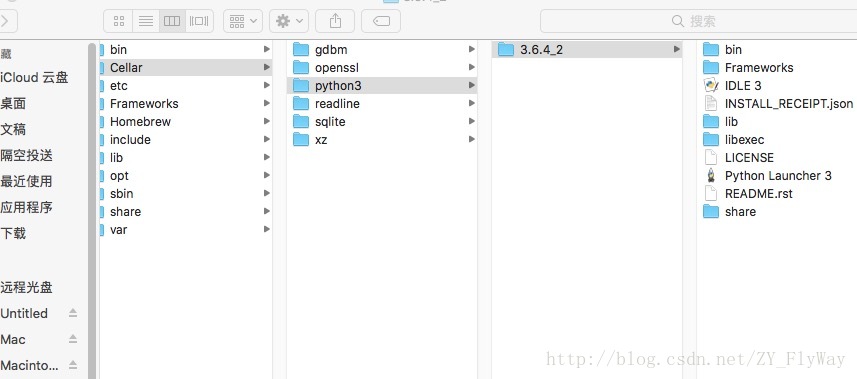This screenshot has width=857, height=379.
Task: Select the 3.6.4_2 folder icon
Action: 506,50
